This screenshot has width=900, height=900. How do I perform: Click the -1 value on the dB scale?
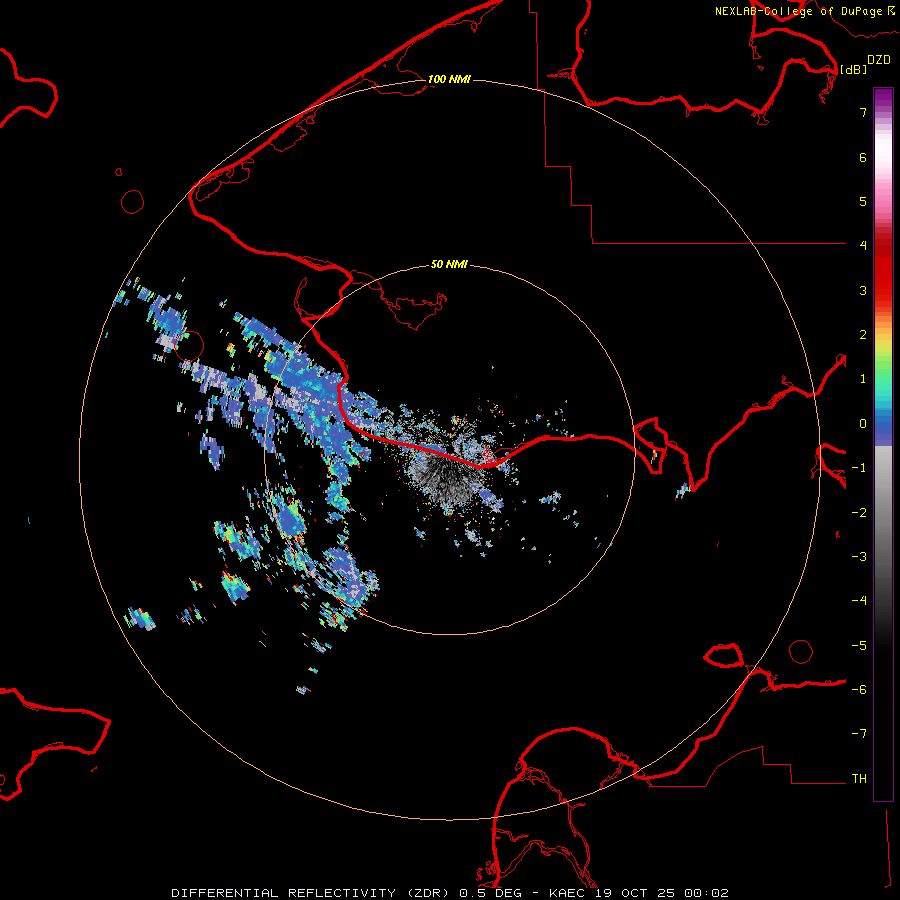coord(859,468)
